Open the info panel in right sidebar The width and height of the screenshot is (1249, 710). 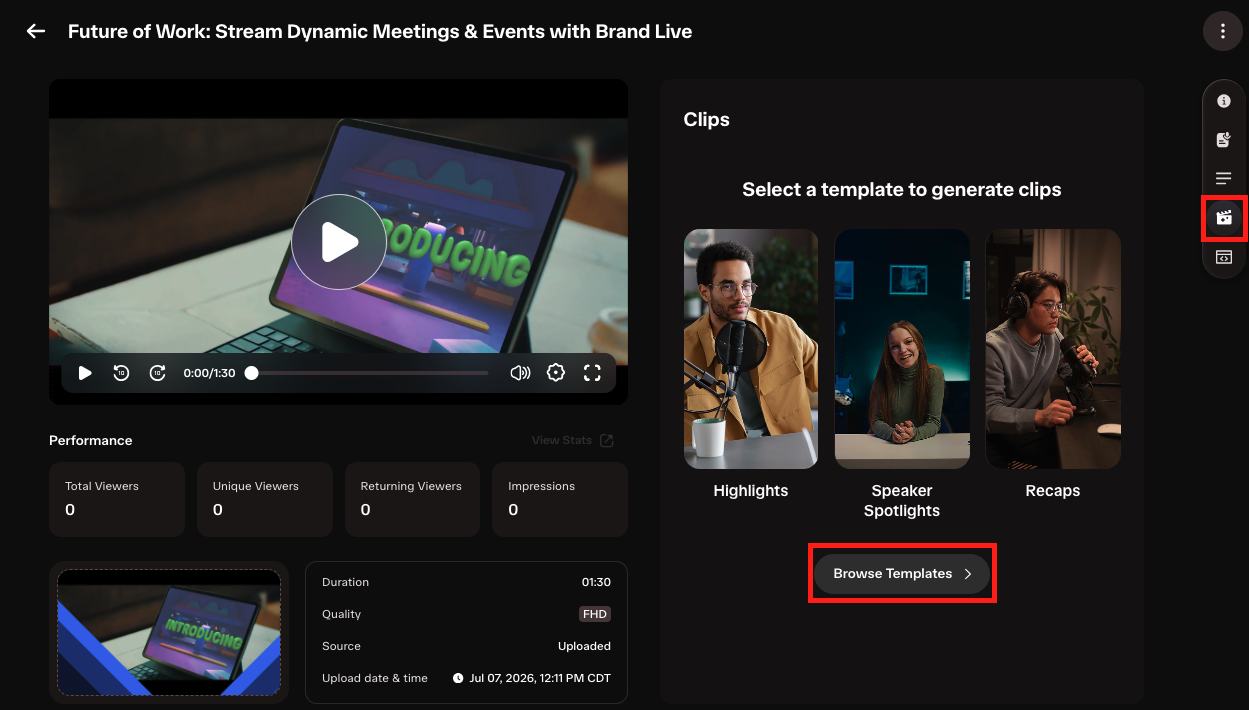(x=1223, y=101)
